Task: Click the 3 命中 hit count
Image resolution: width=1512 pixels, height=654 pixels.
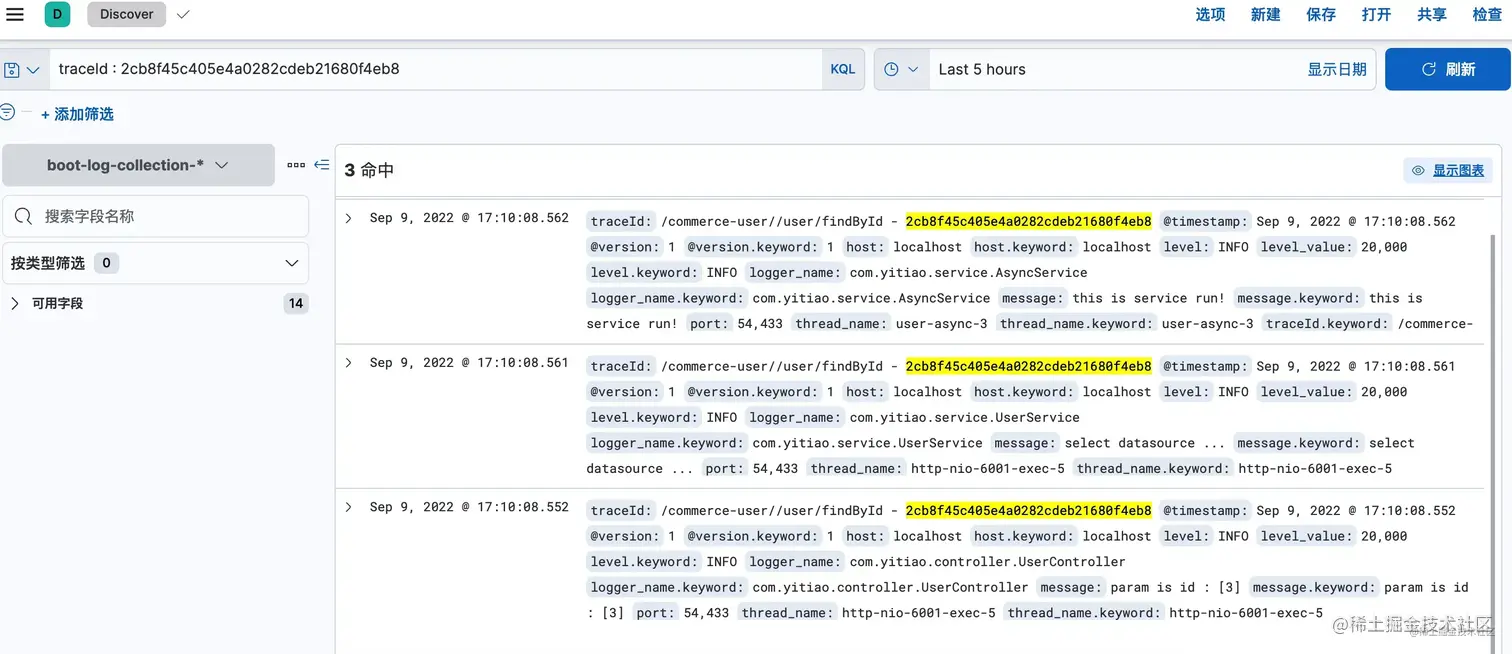Action: coord(369,170)
